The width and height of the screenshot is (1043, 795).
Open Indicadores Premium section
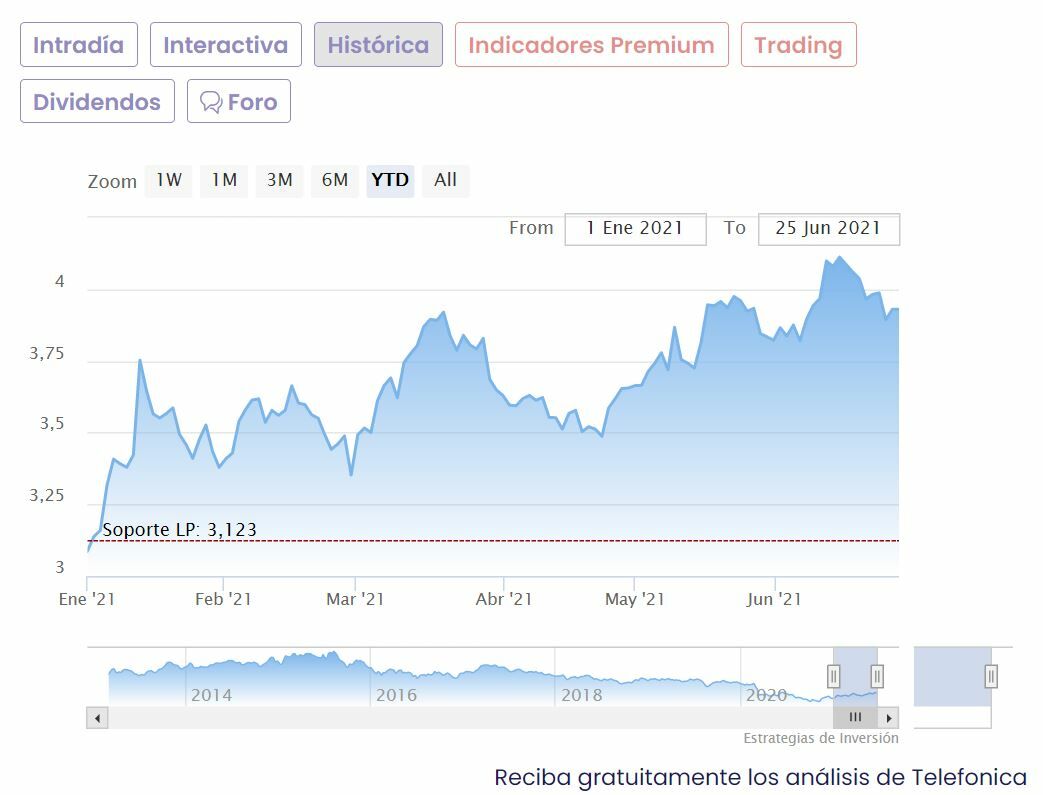pyautogui.click(x=591, y=45)
